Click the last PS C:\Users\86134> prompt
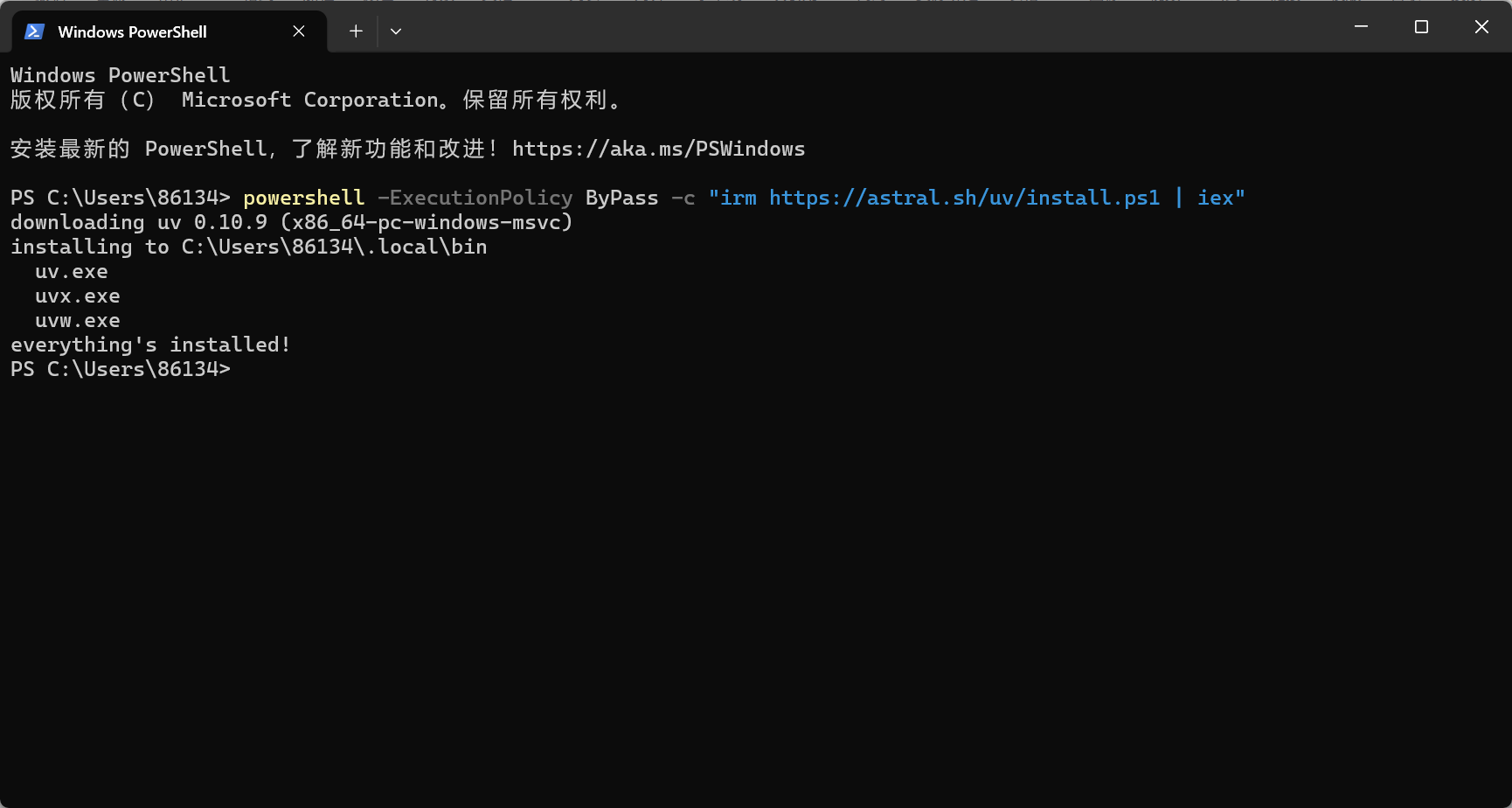This screenshot has width=1512, height=808. click(x=121, y=369)
